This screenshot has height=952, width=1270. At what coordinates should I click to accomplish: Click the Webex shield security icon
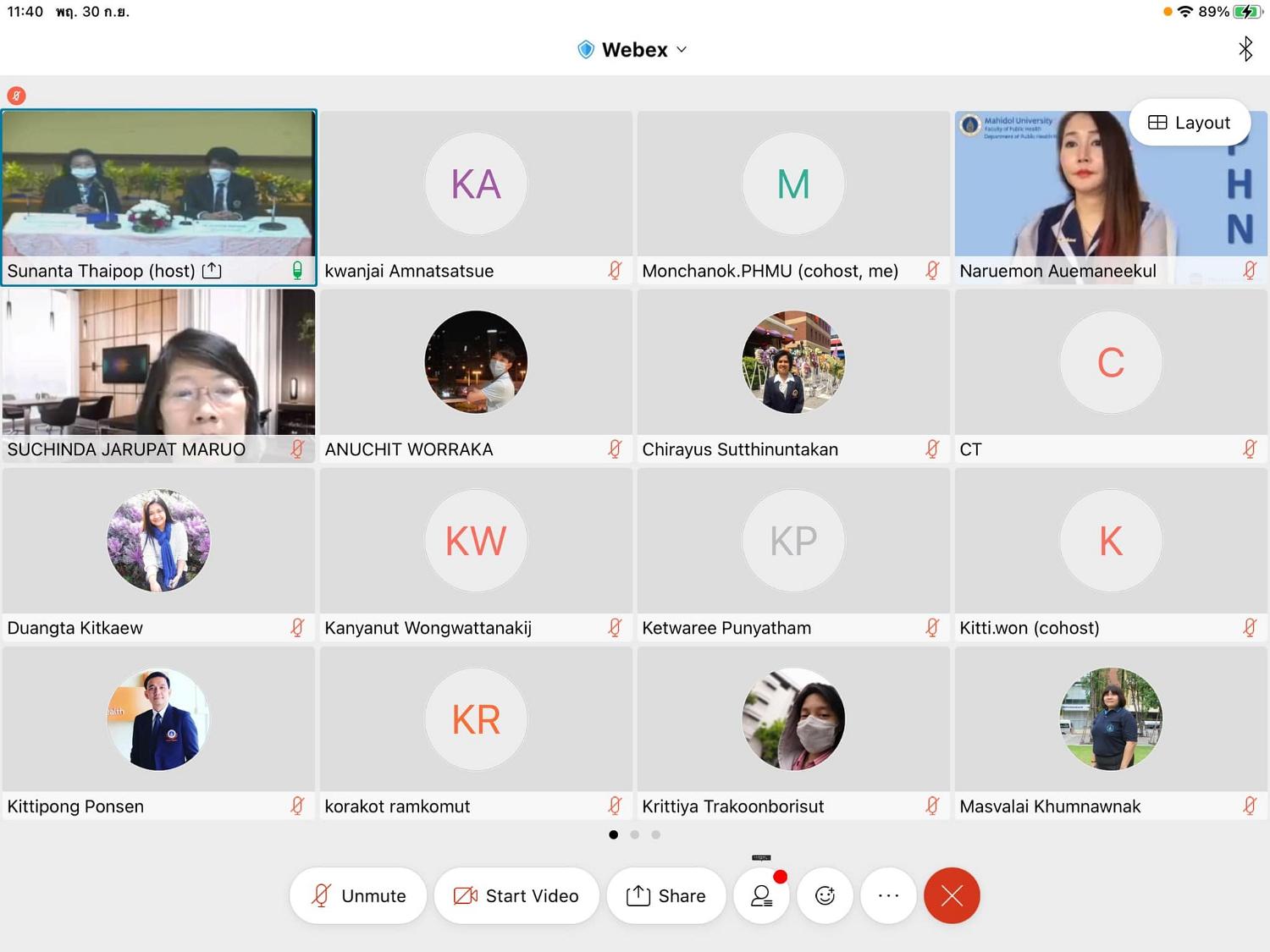586,50
